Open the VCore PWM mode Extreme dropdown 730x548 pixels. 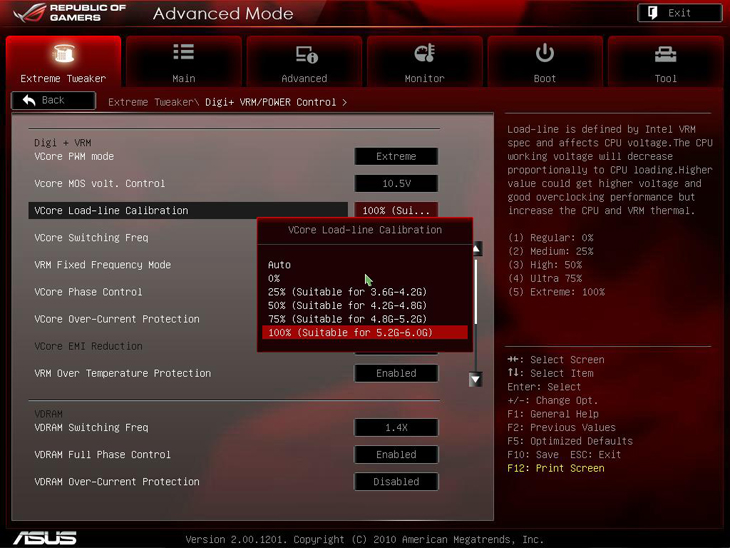(x=396, y=157)
